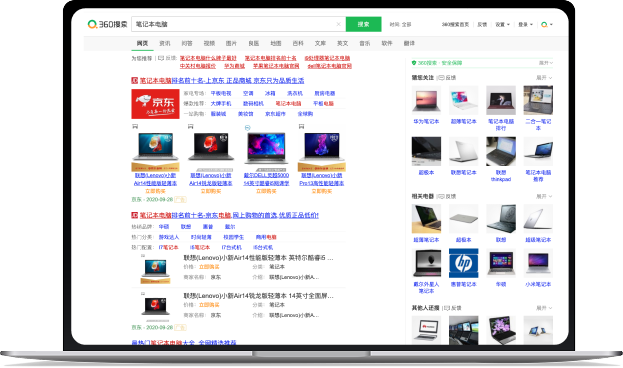Click the green 搜索 search button
The height and width of the screenshot is (368, 623).
tap(364, 24)
